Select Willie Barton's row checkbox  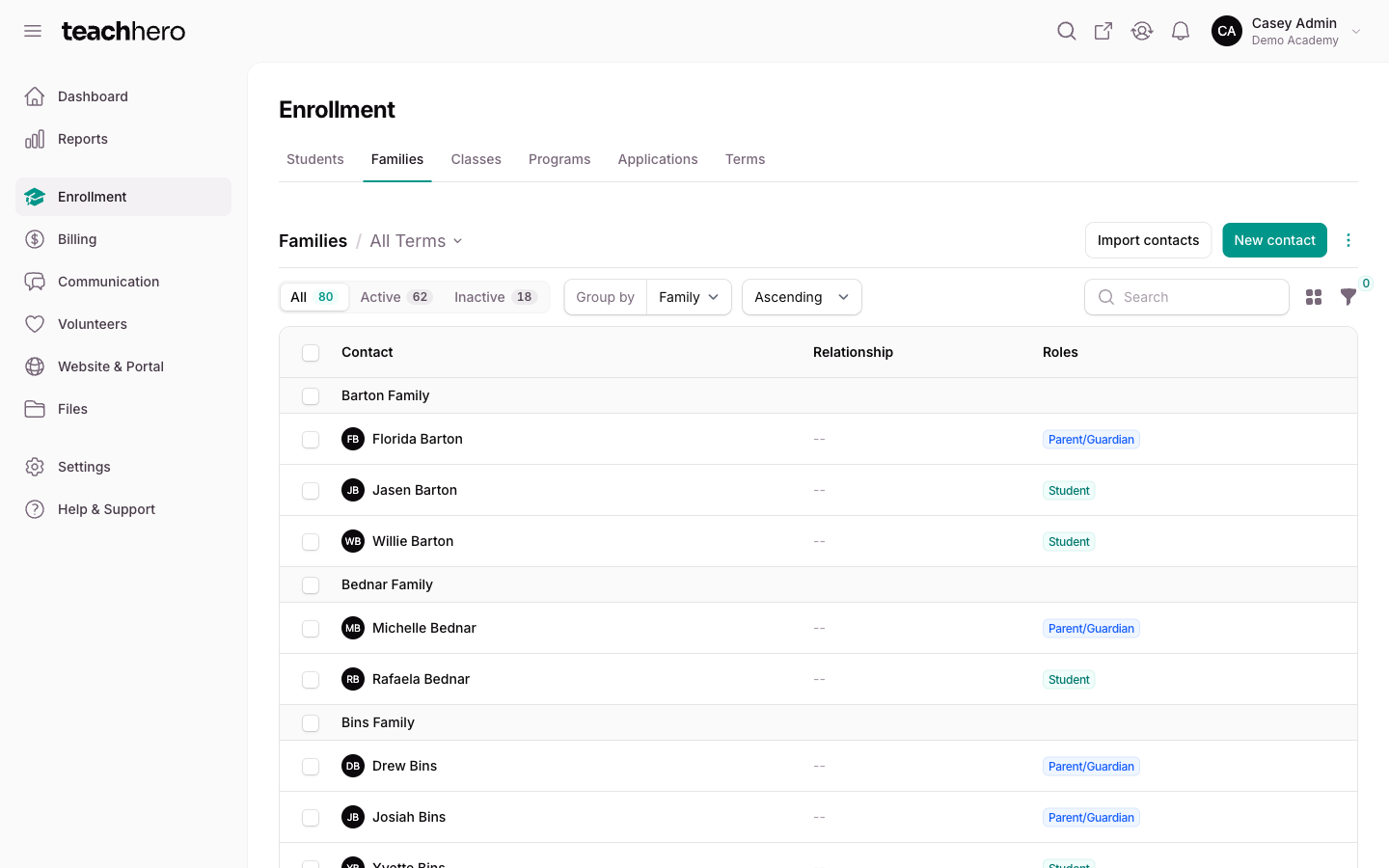pos(311,542)
